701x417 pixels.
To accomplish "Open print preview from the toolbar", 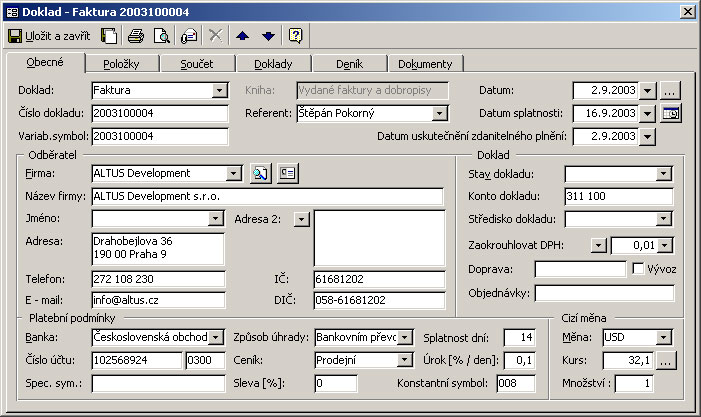I will (161, 36).
